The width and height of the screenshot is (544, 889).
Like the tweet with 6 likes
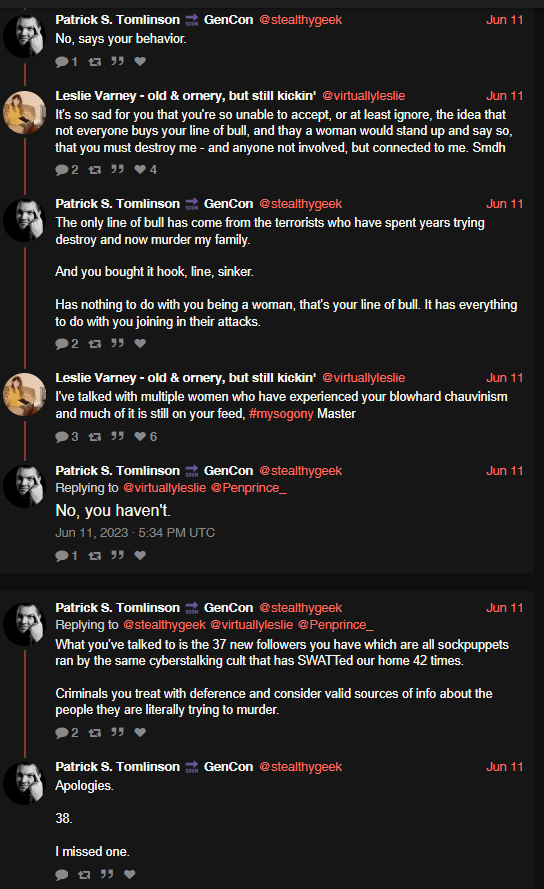145,437
